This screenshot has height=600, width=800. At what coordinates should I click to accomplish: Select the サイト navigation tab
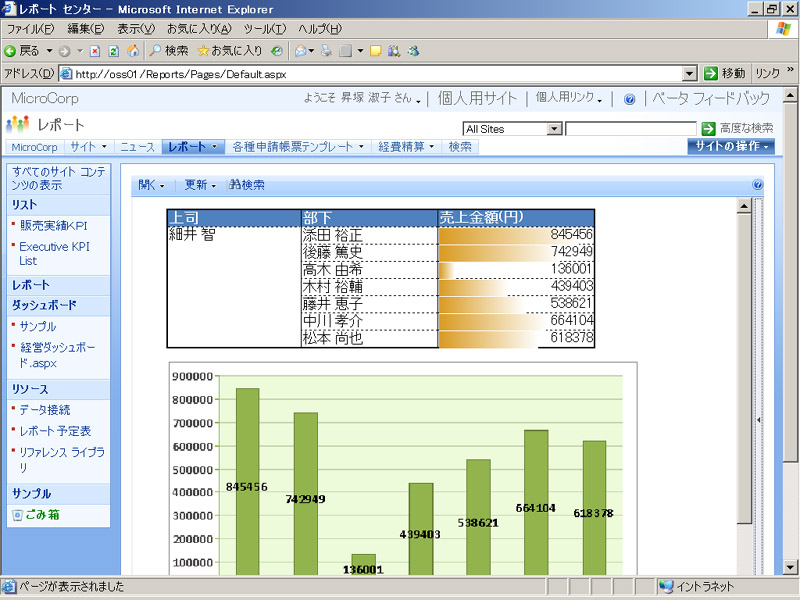pyautogui.click(x=89, y=147)
